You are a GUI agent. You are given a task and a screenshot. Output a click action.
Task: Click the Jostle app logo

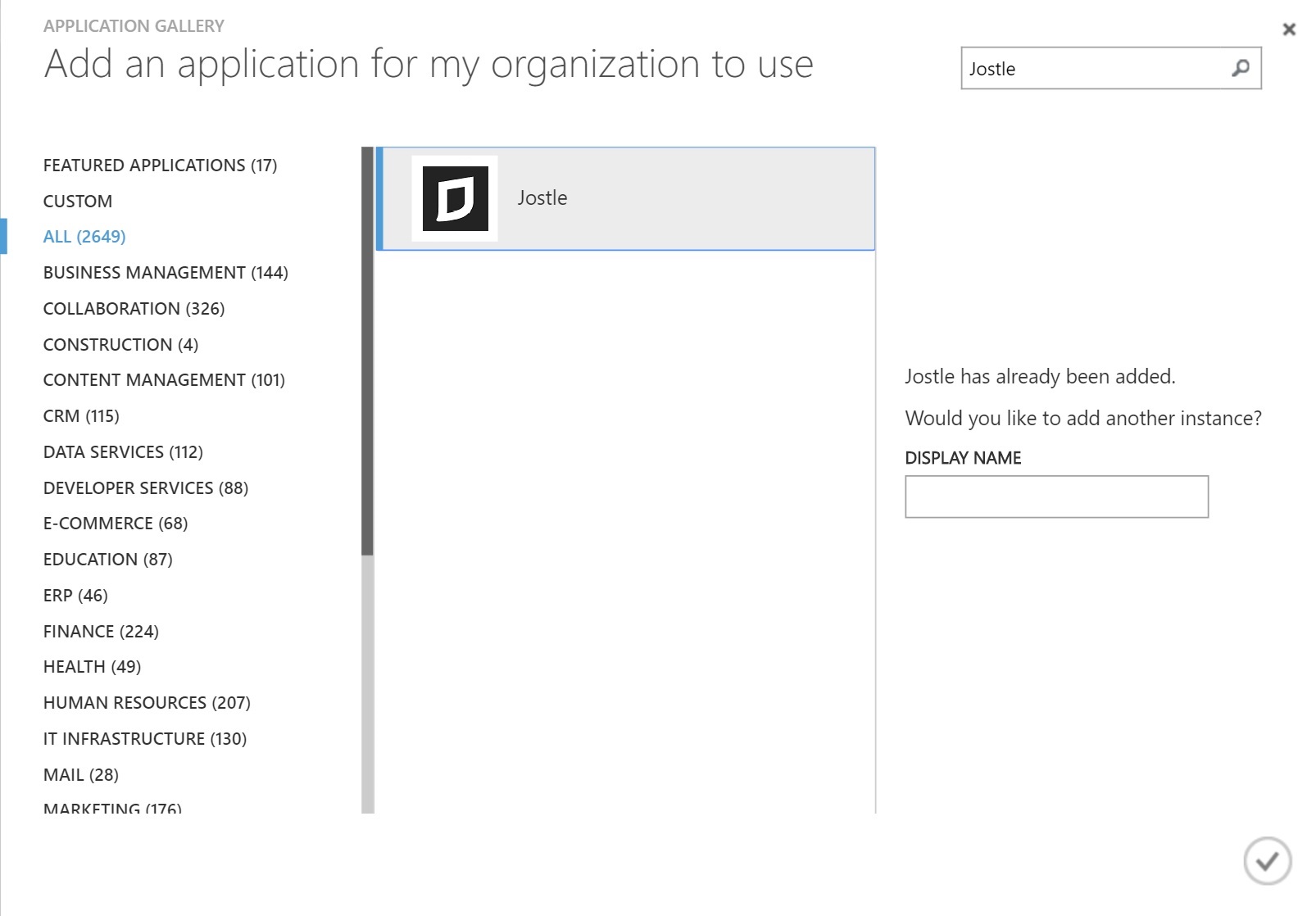[x=455, y=198]
